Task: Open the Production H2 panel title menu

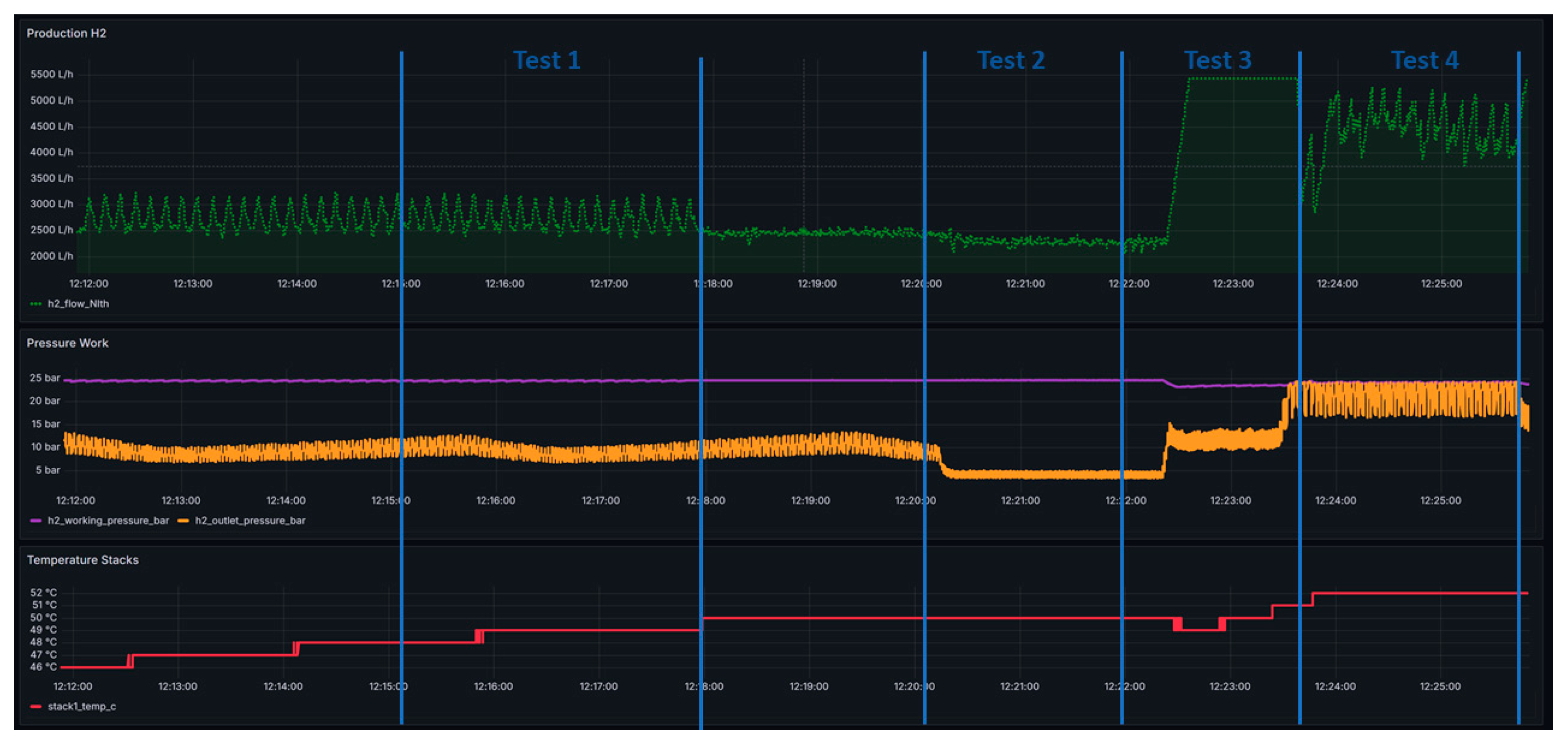Action: (x=66, y=34)
